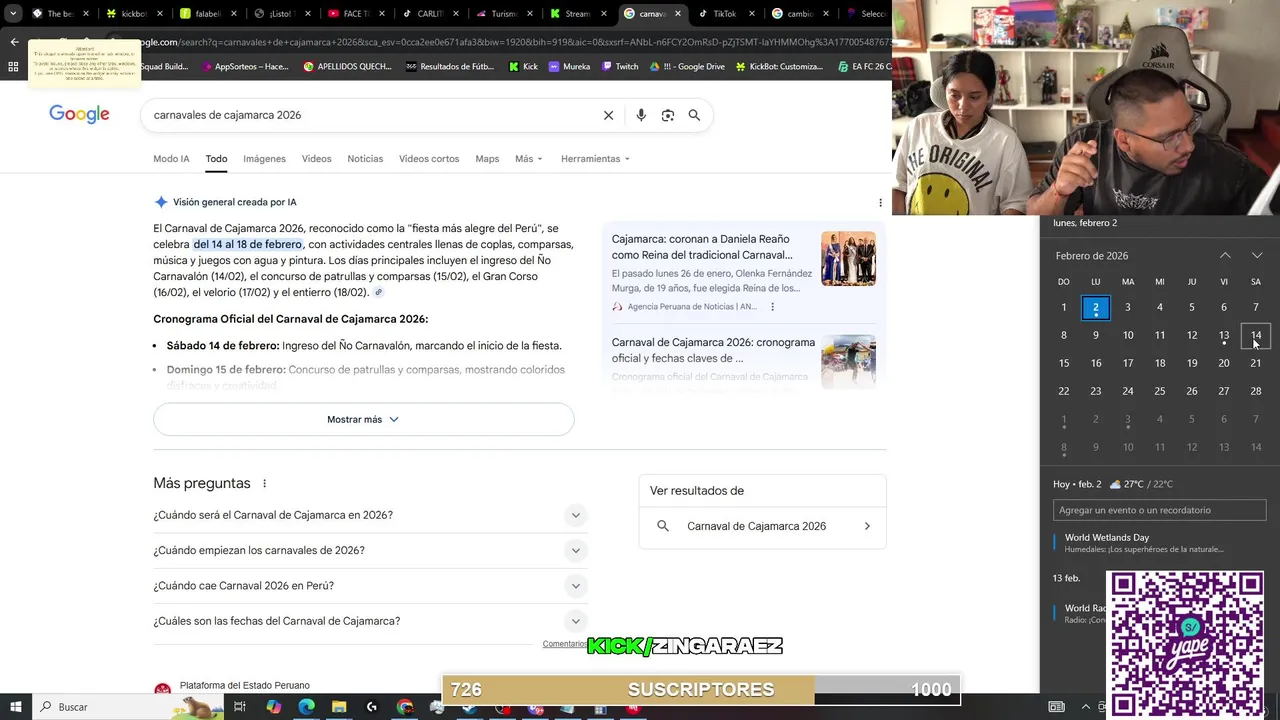1280x720 pixels.
Task: Click the Google search text field
Action: [370, 115]
